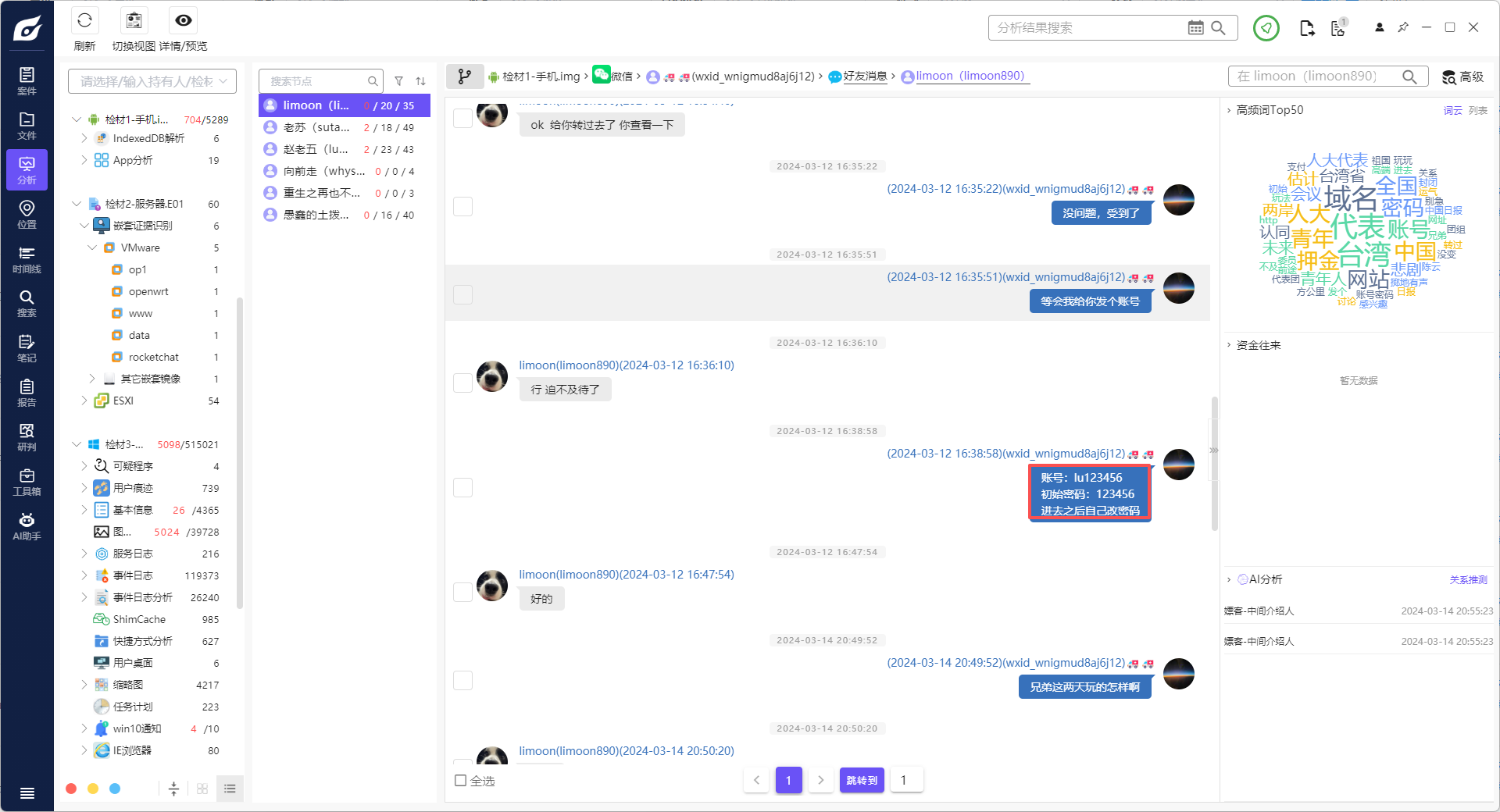Open the 持有人/检材 selection dropdown
The height and width of the screenshot is (812, 1500).
coord(152,81)
